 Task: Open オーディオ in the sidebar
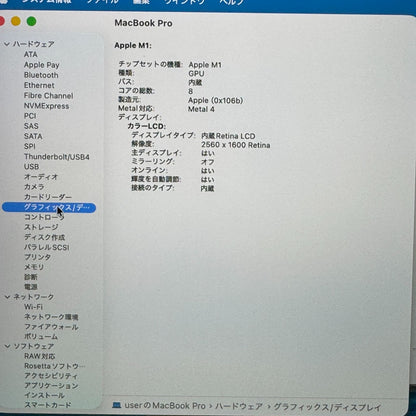pyautogui.click(x=41, y=177)
